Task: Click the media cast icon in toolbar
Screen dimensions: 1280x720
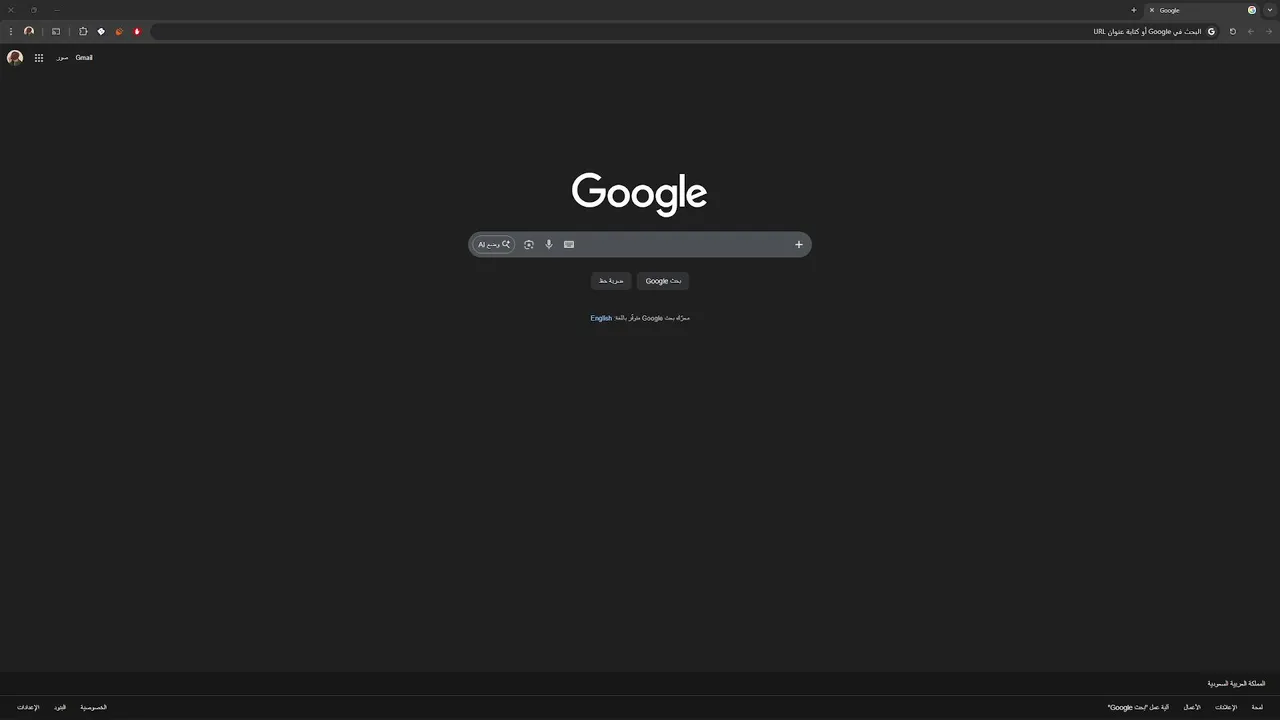Action: point(56,31)
